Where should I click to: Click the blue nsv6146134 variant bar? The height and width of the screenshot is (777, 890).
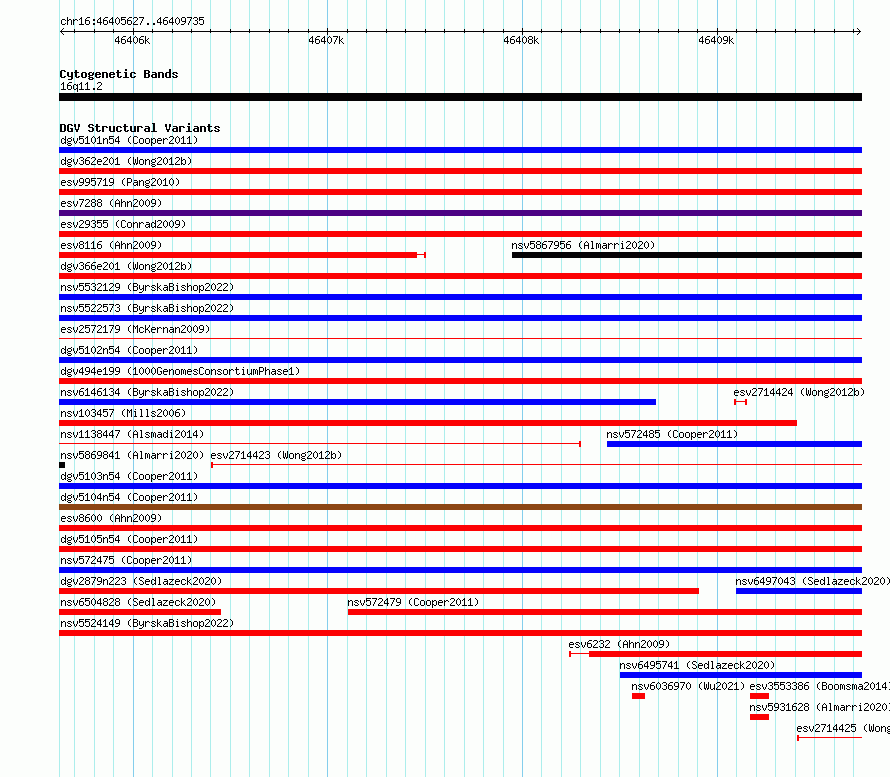coord(358,402)
